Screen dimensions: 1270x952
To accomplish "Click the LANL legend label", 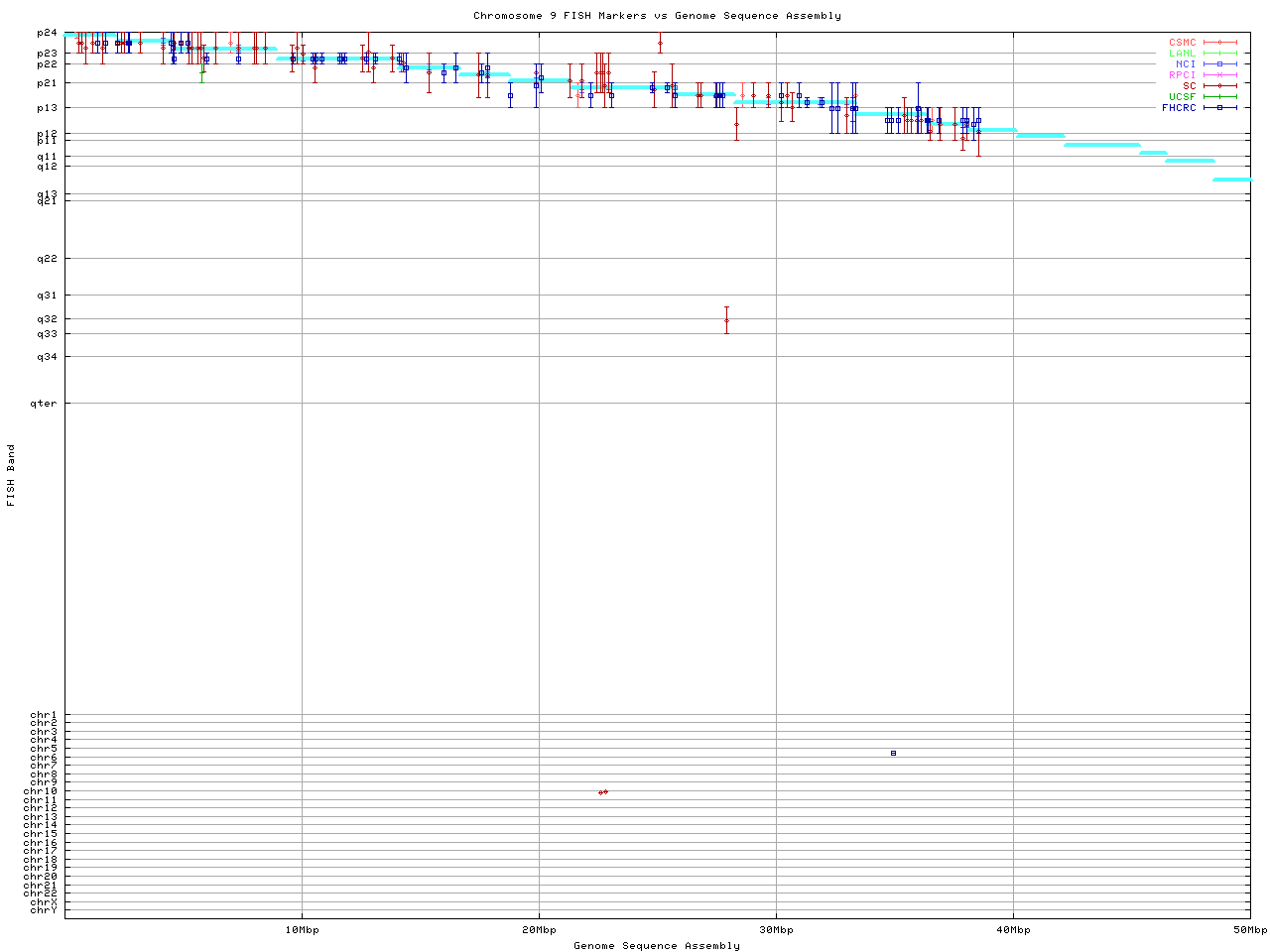I will 1182,54.
